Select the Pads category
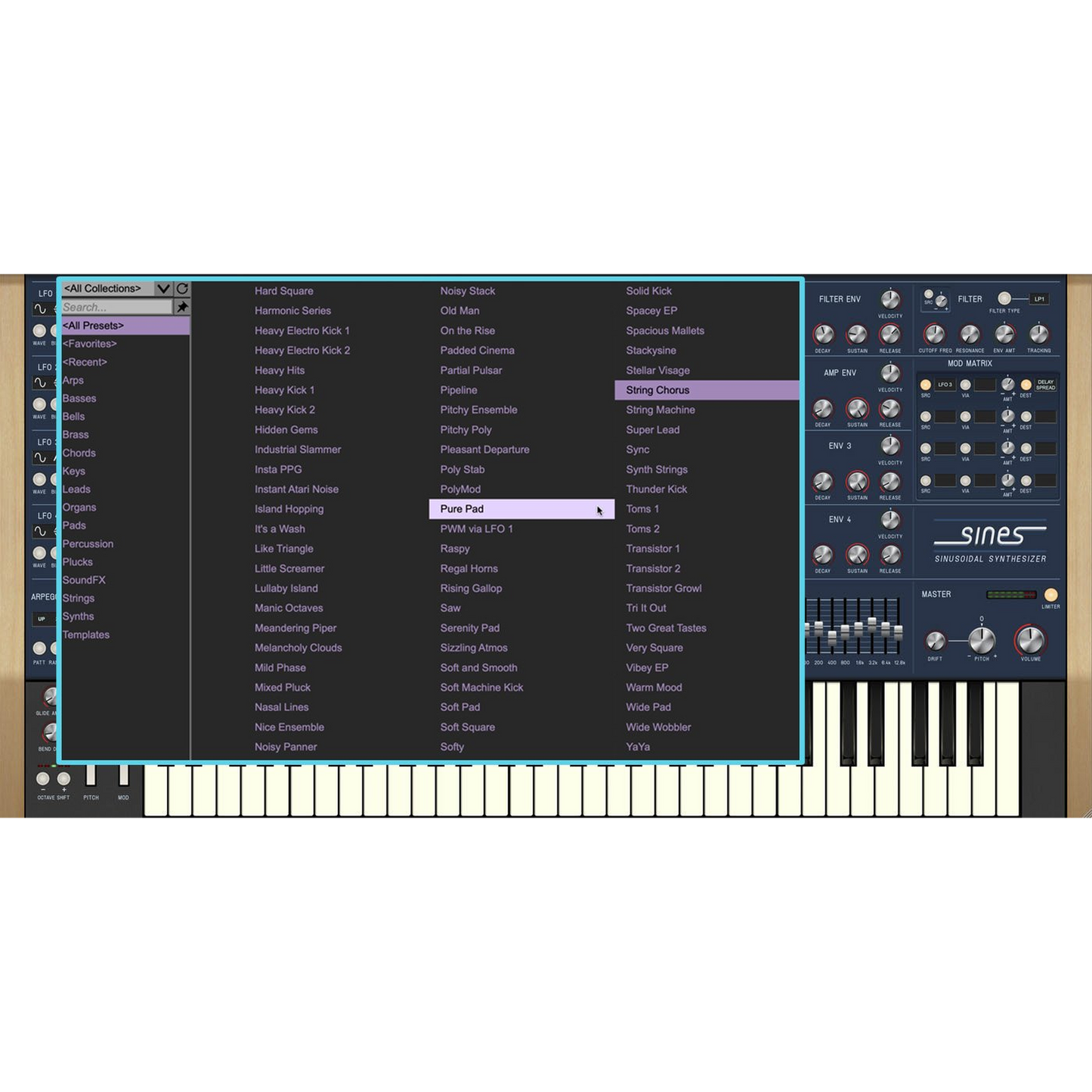 [74, 525]
